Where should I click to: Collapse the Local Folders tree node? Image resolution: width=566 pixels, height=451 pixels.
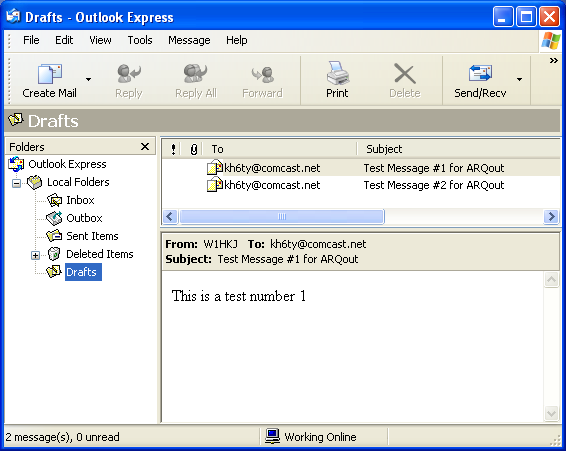click(17, 183)
